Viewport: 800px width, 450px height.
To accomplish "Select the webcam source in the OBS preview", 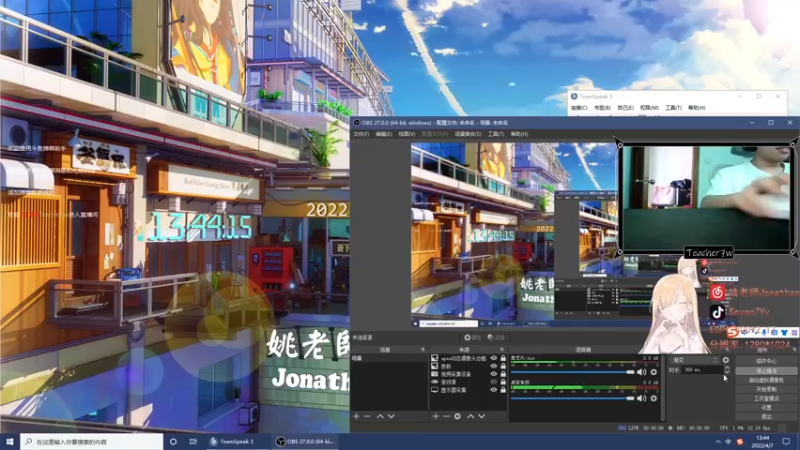I will pyautogui.click(x=707, y=198).
